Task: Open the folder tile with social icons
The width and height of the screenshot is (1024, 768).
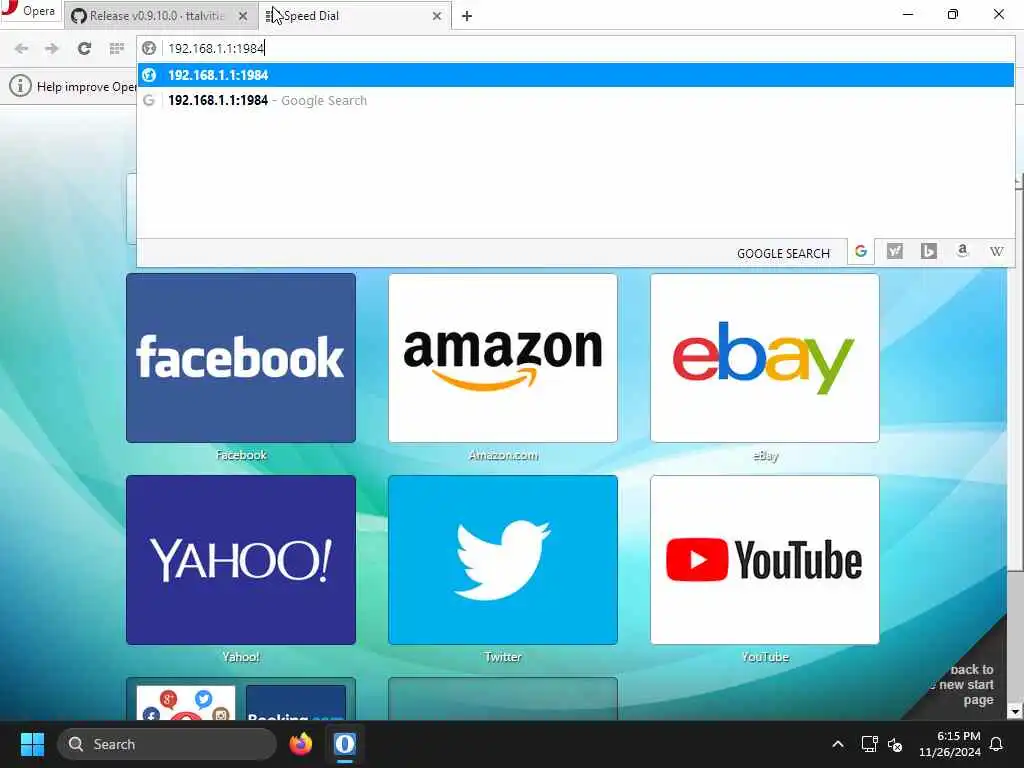Action: tap(241, 699)
